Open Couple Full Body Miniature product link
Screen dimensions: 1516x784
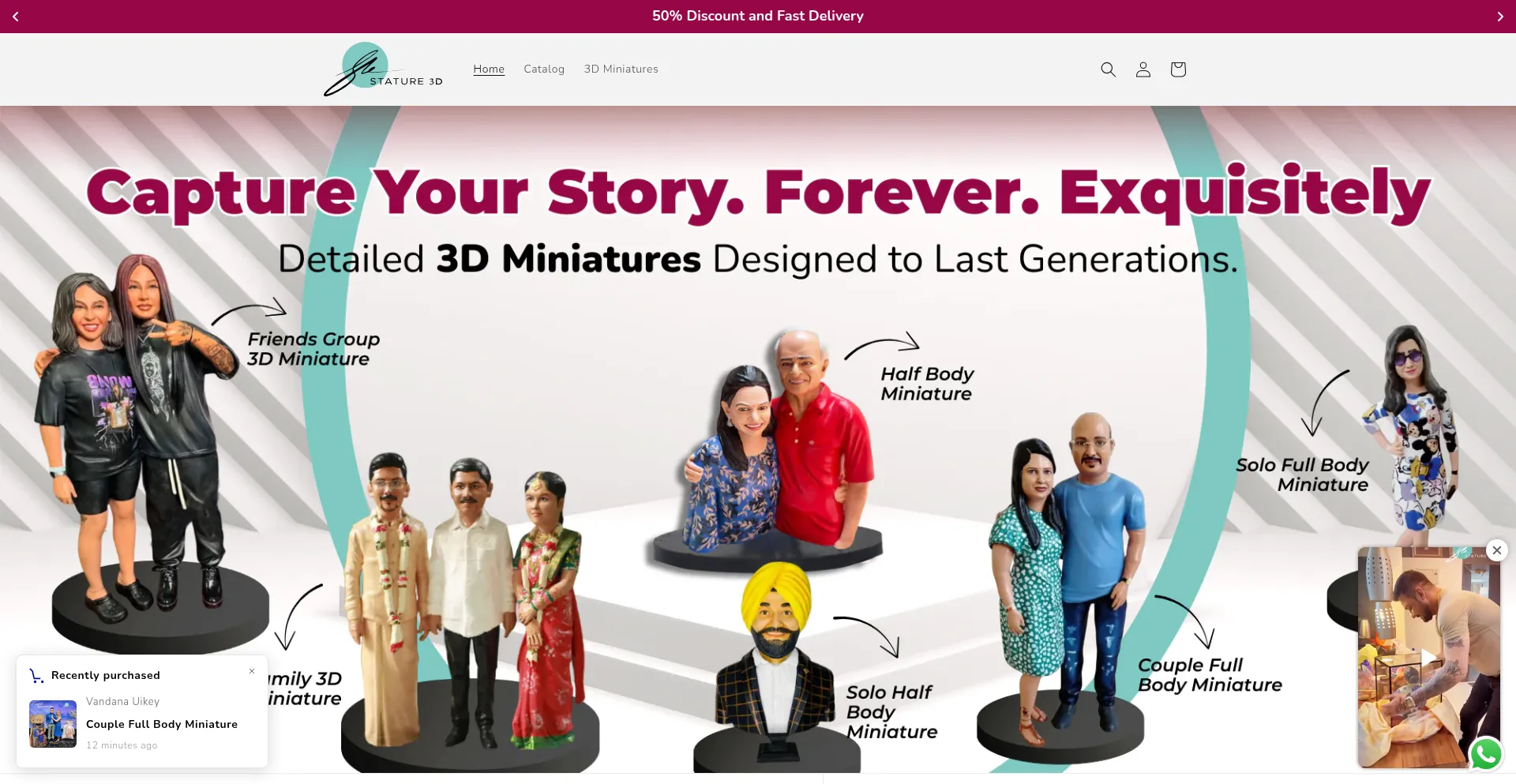click(x=162, y=724)
